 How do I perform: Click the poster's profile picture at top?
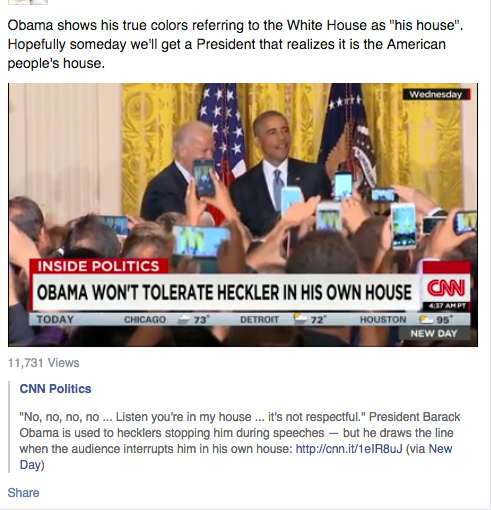click(x=28, y=2)
